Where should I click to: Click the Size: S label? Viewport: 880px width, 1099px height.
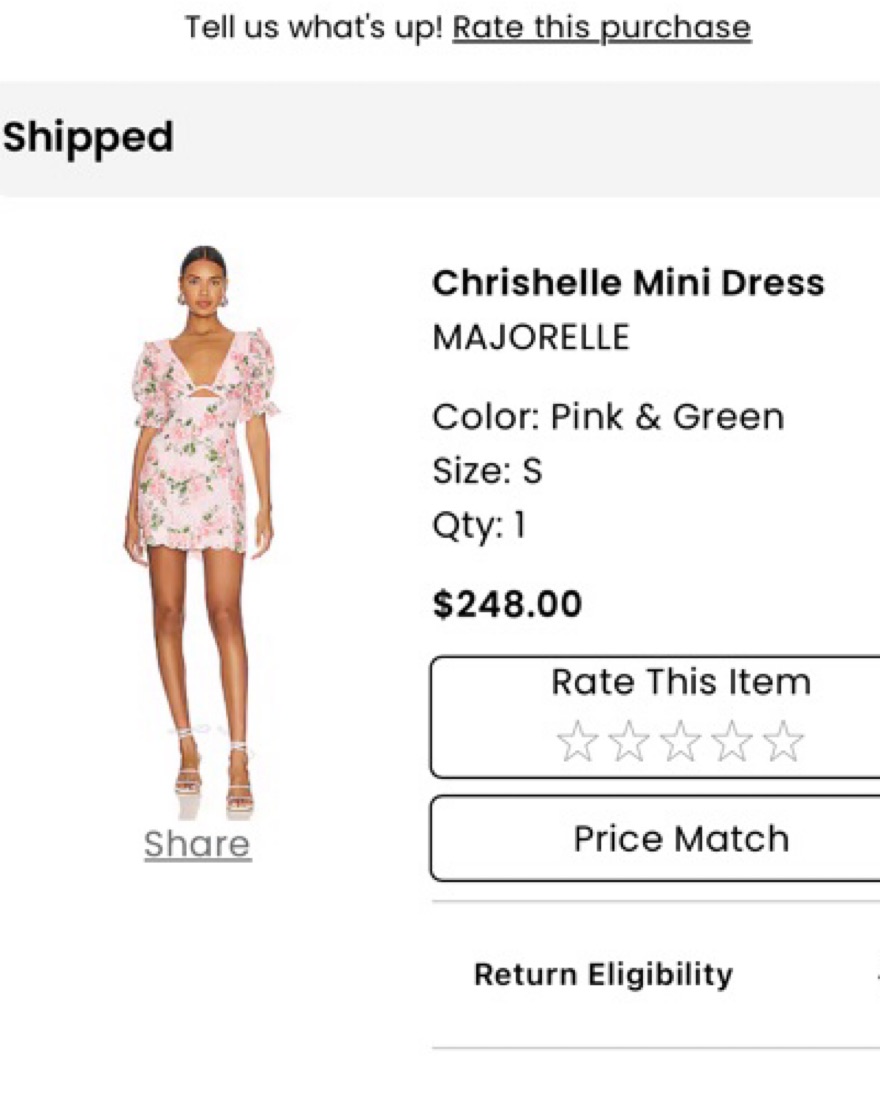pyautogui.click(x=487, y=471)
